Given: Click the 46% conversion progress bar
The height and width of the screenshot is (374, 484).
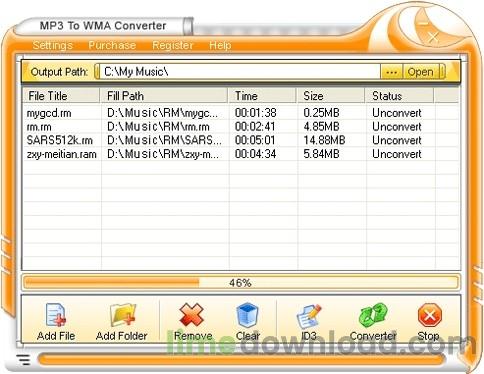Looking at the screenshot, I should (240, 283).
